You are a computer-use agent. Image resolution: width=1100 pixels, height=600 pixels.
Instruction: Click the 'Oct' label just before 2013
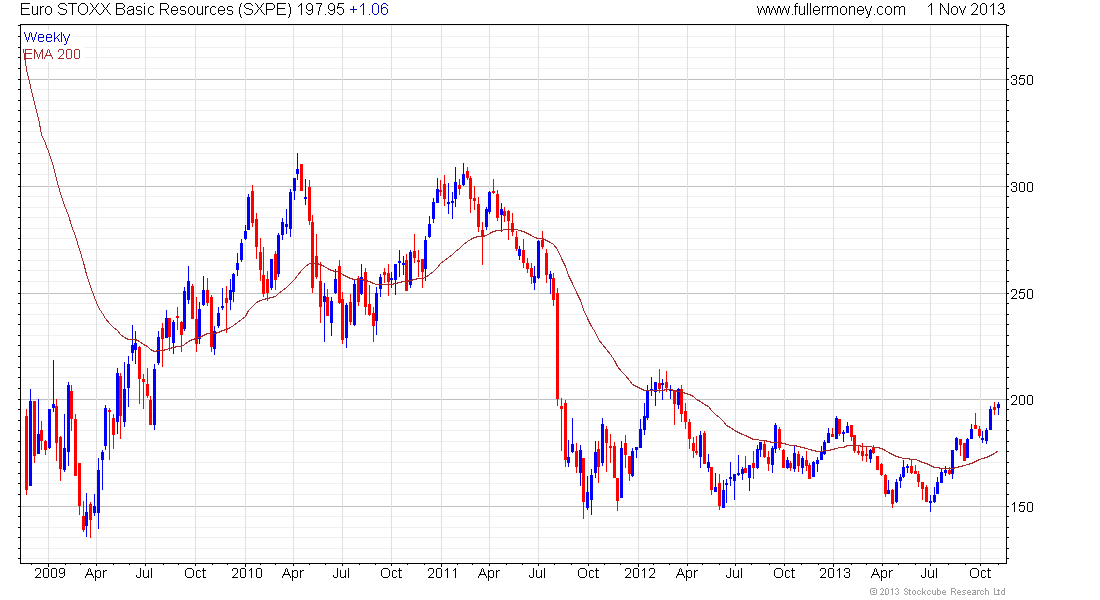784,573
